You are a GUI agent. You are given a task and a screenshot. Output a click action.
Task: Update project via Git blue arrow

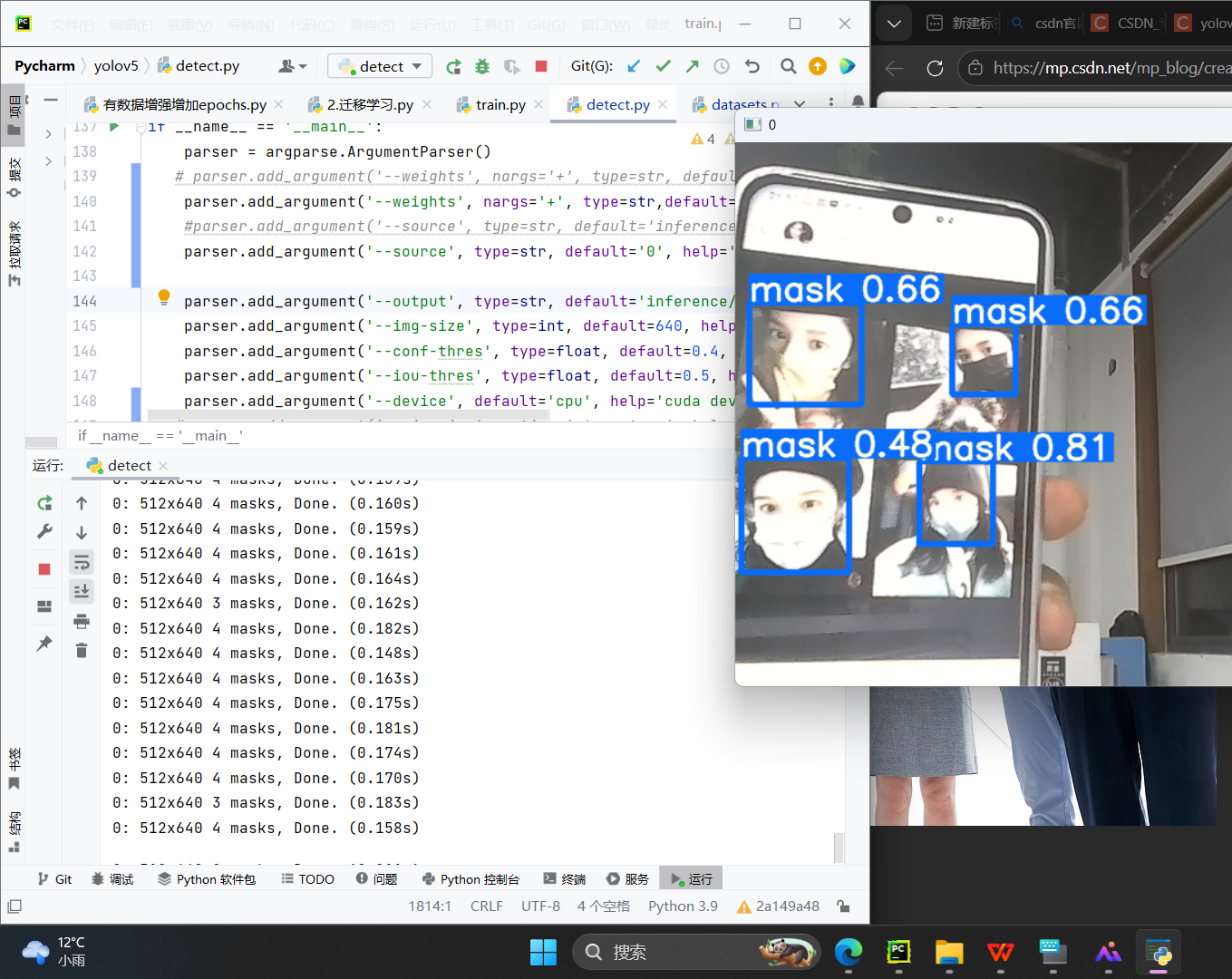coord(634,66)
